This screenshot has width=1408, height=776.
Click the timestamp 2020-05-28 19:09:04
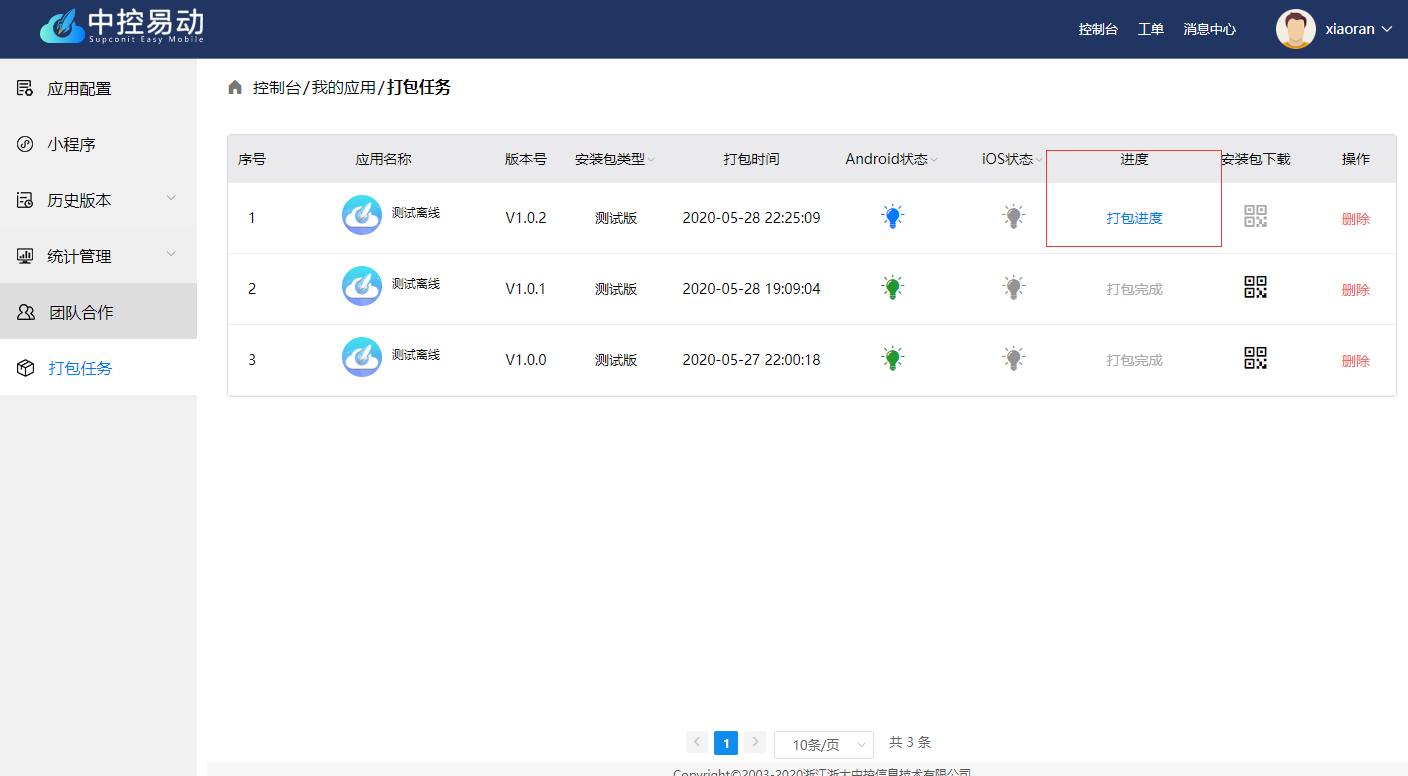(x=751, y=289)
